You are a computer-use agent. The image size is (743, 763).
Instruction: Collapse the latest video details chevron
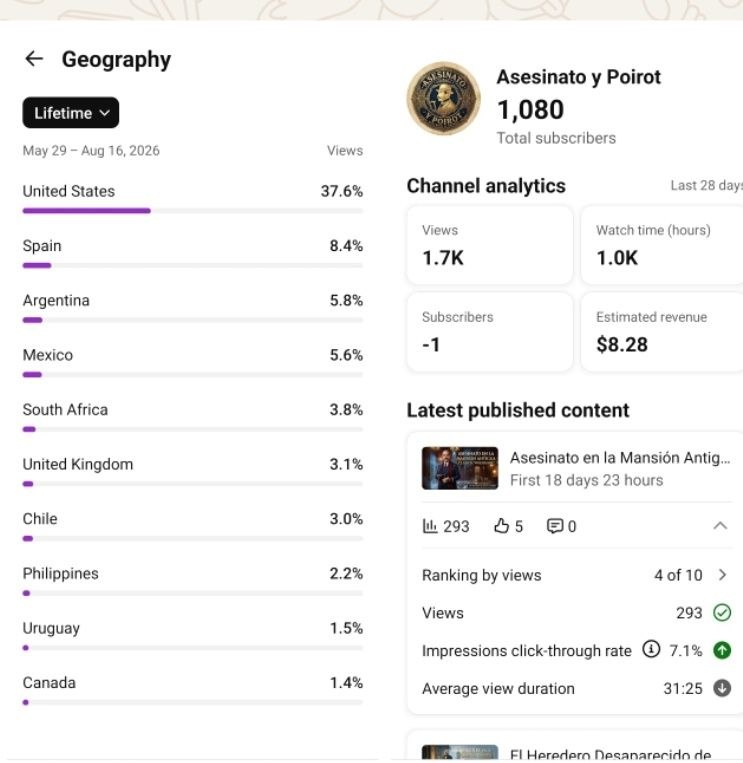coord(720,526)
